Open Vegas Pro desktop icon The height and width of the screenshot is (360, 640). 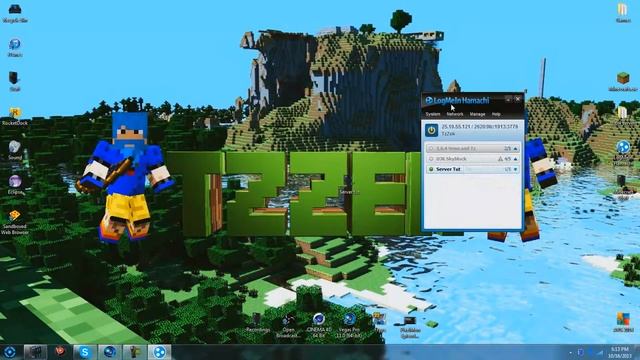point(349,325)
